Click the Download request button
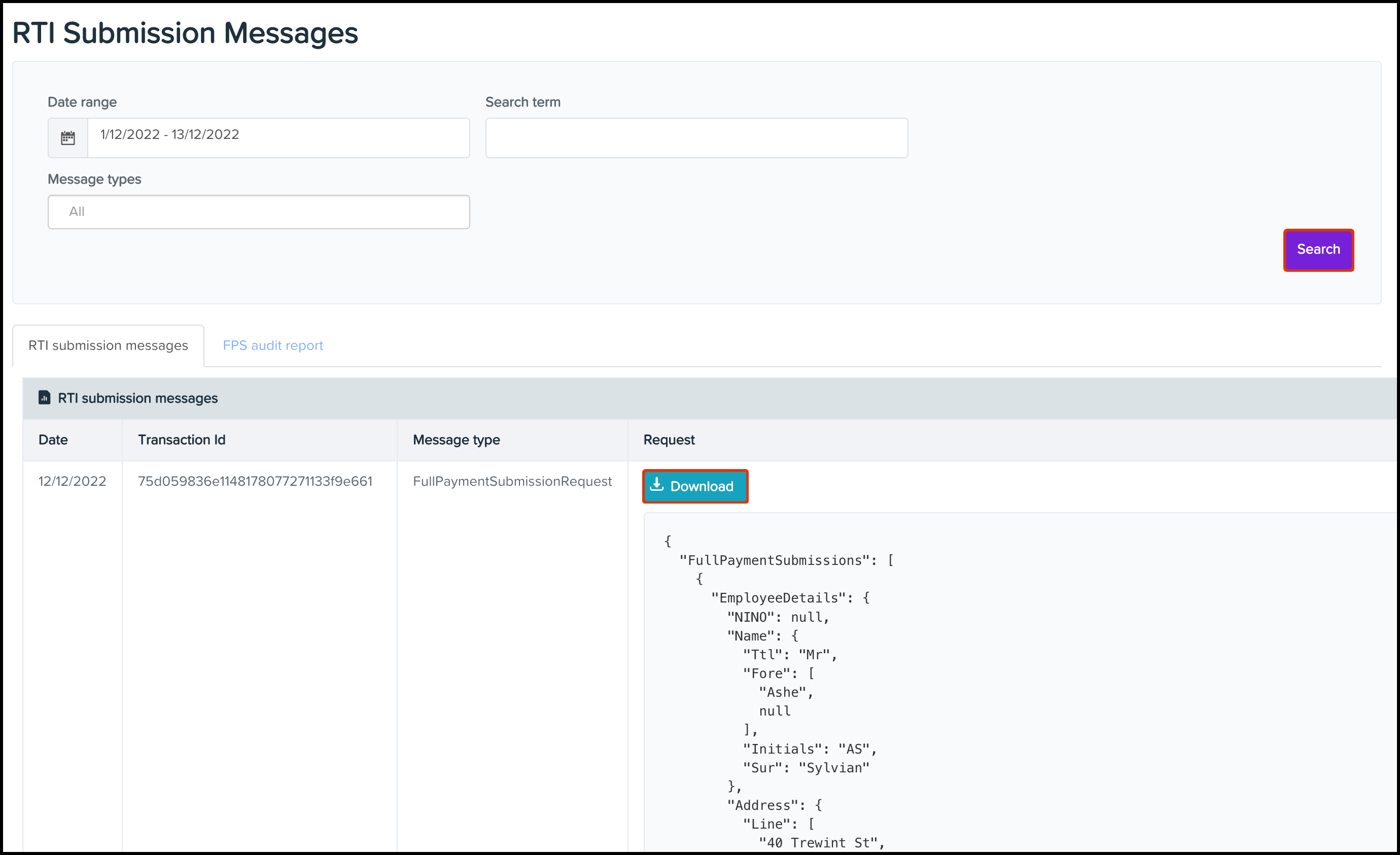Viewport: 1400px width, 855px height. tap(694, 486)
